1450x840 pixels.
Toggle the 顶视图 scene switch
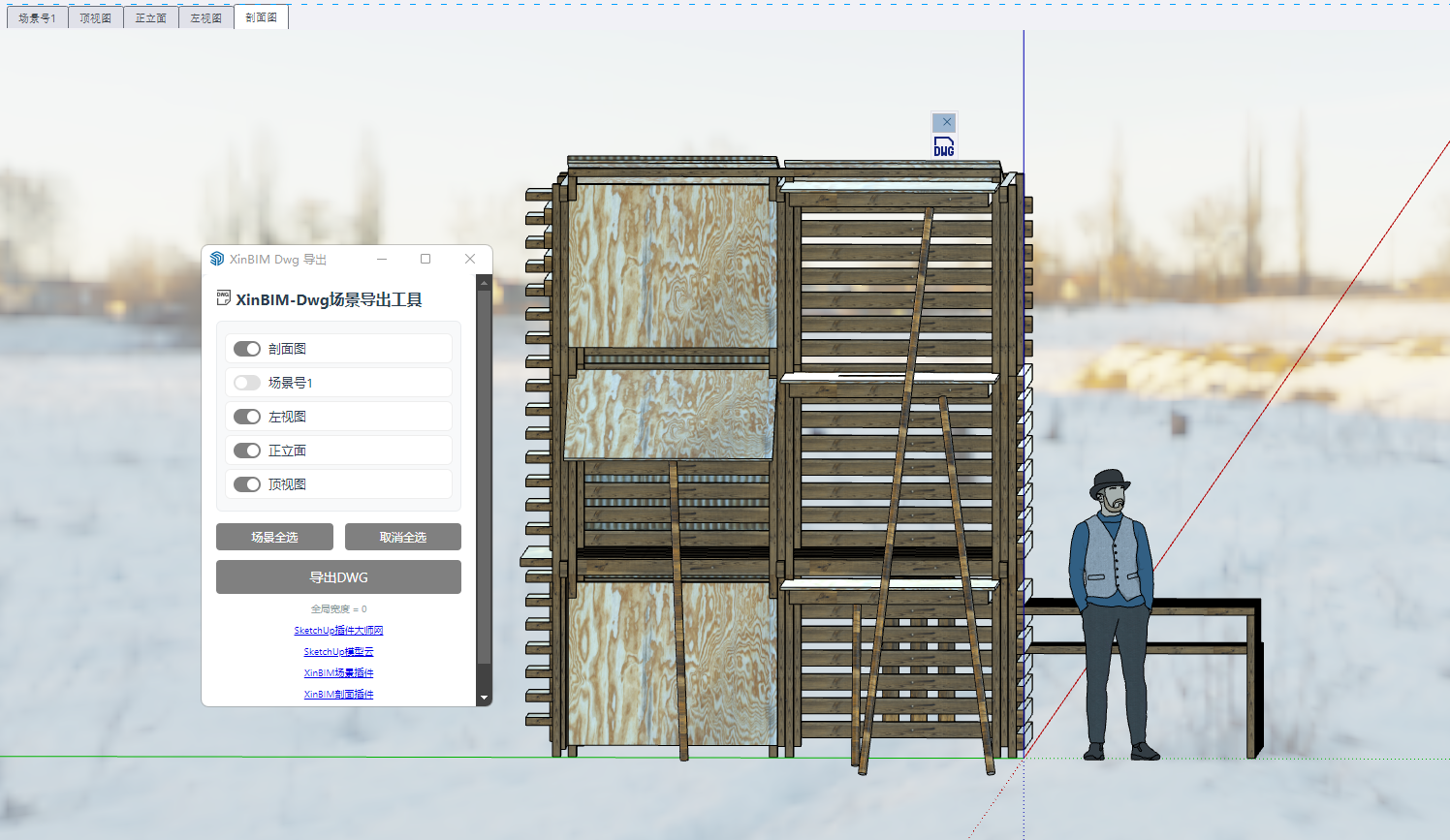click(247, 484)
